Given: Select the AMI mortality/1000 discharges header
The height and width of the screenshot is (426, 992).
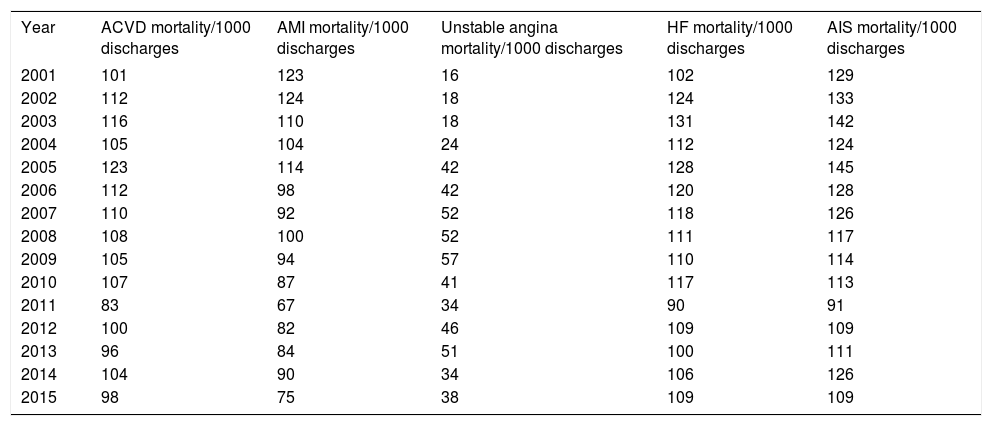Looking at the screenshot, I should click(x=342, y=36).
